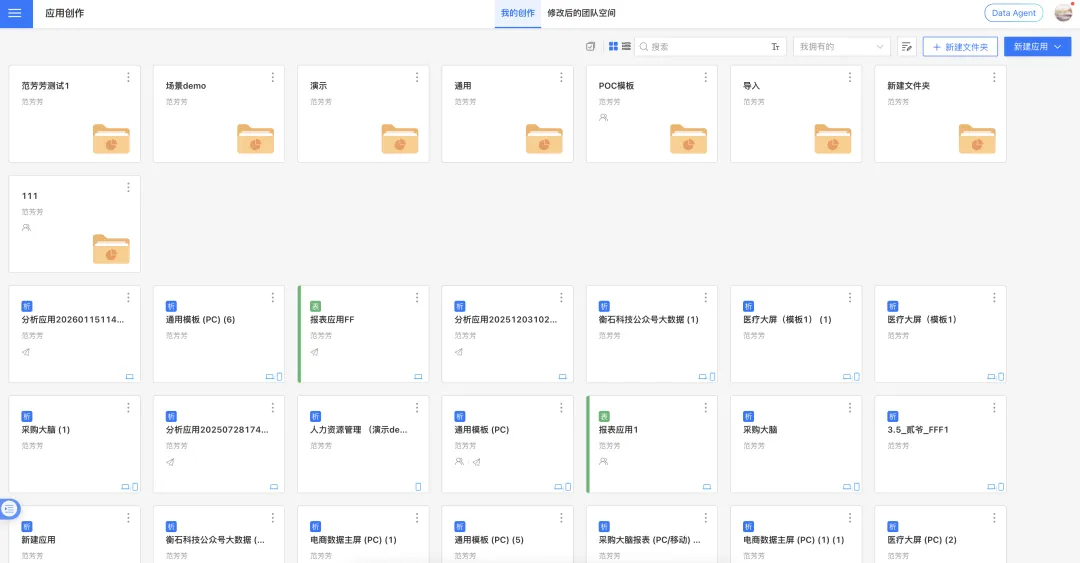
Task: Click 应用创作 page title
Action: [x=64, y=13]
